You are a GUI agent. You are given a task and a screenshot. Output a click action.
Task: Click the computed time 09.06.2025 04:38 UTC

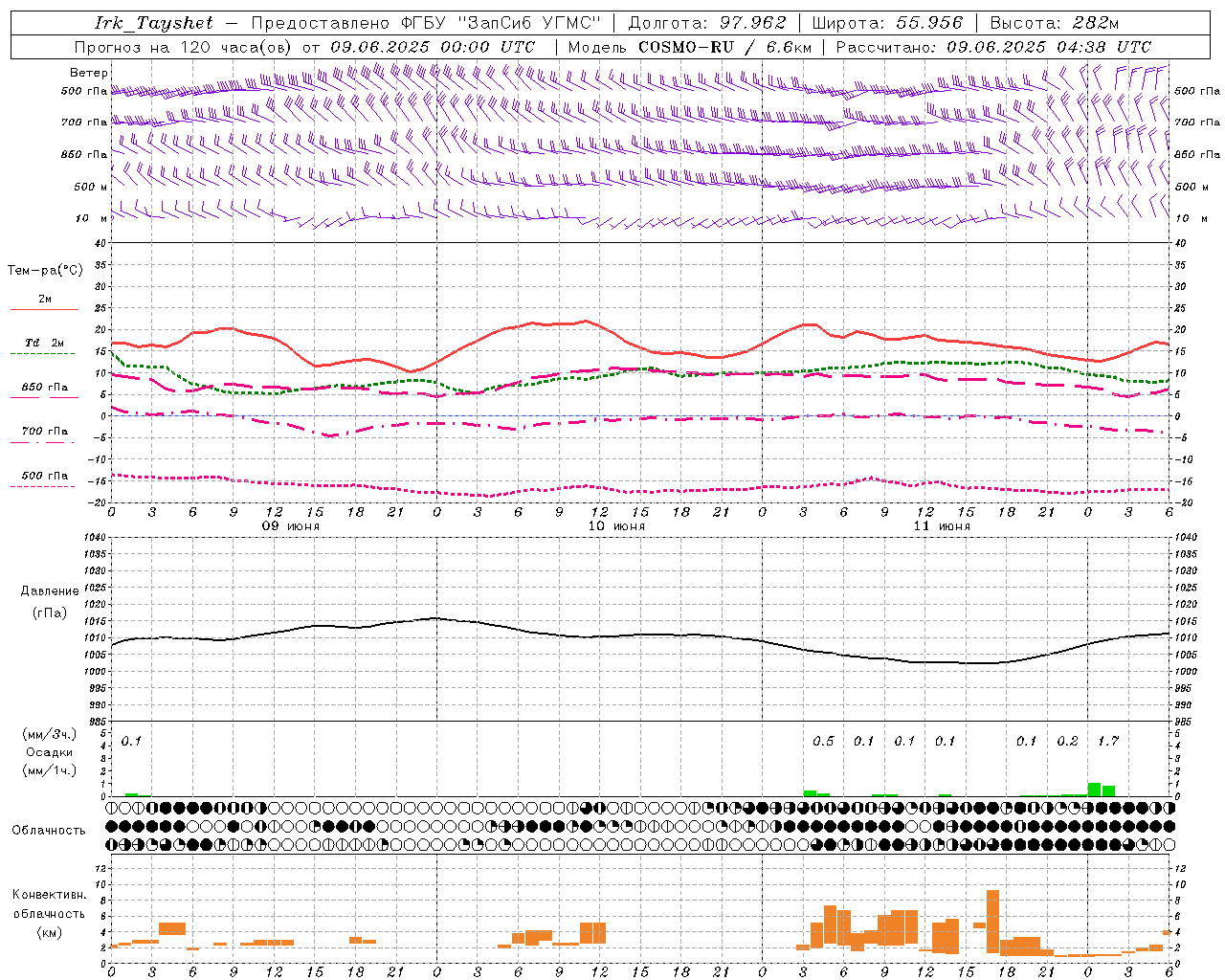pos(1049,47)
